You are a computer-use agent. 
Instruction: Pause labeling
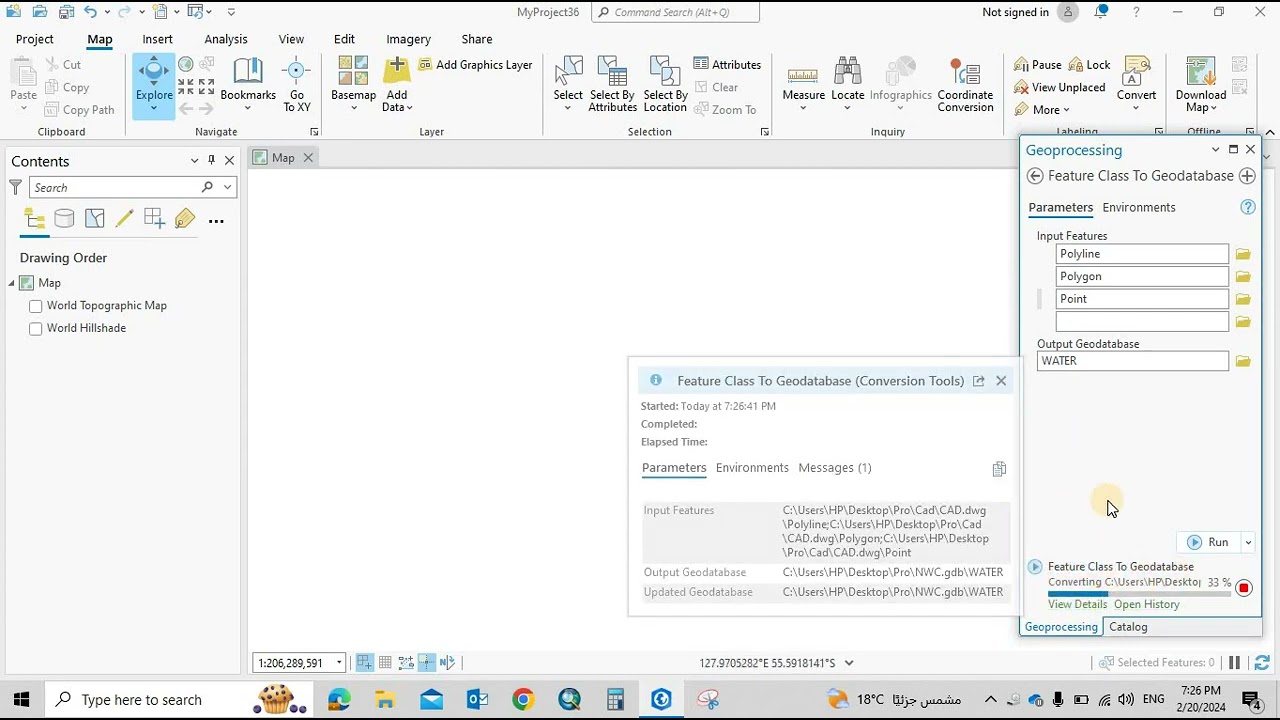pyautogui.click(x=1038, y=65)
